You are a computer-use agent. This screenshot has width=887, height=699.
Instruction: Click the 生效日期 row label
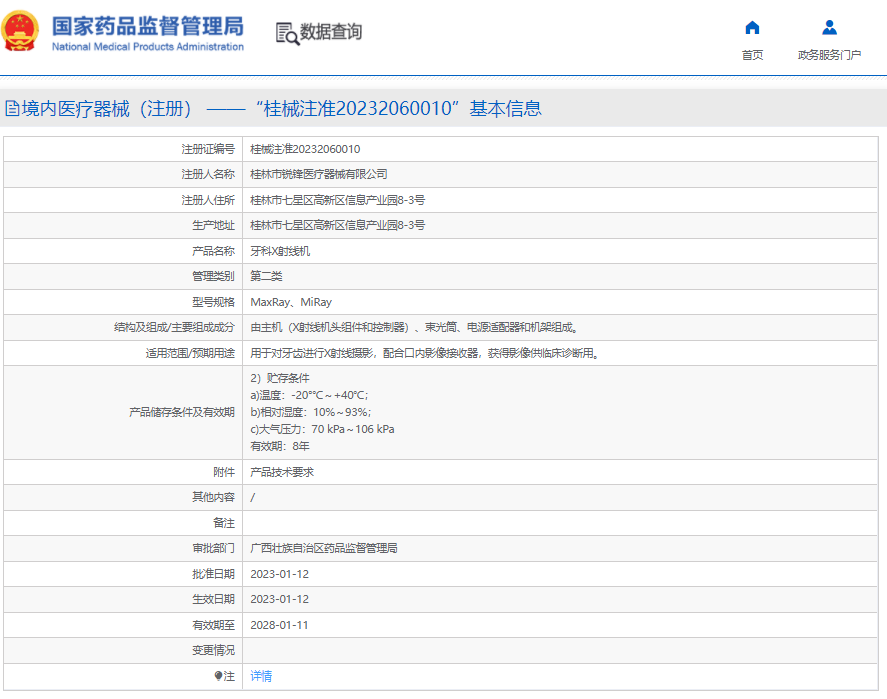[x=213, y=599]
